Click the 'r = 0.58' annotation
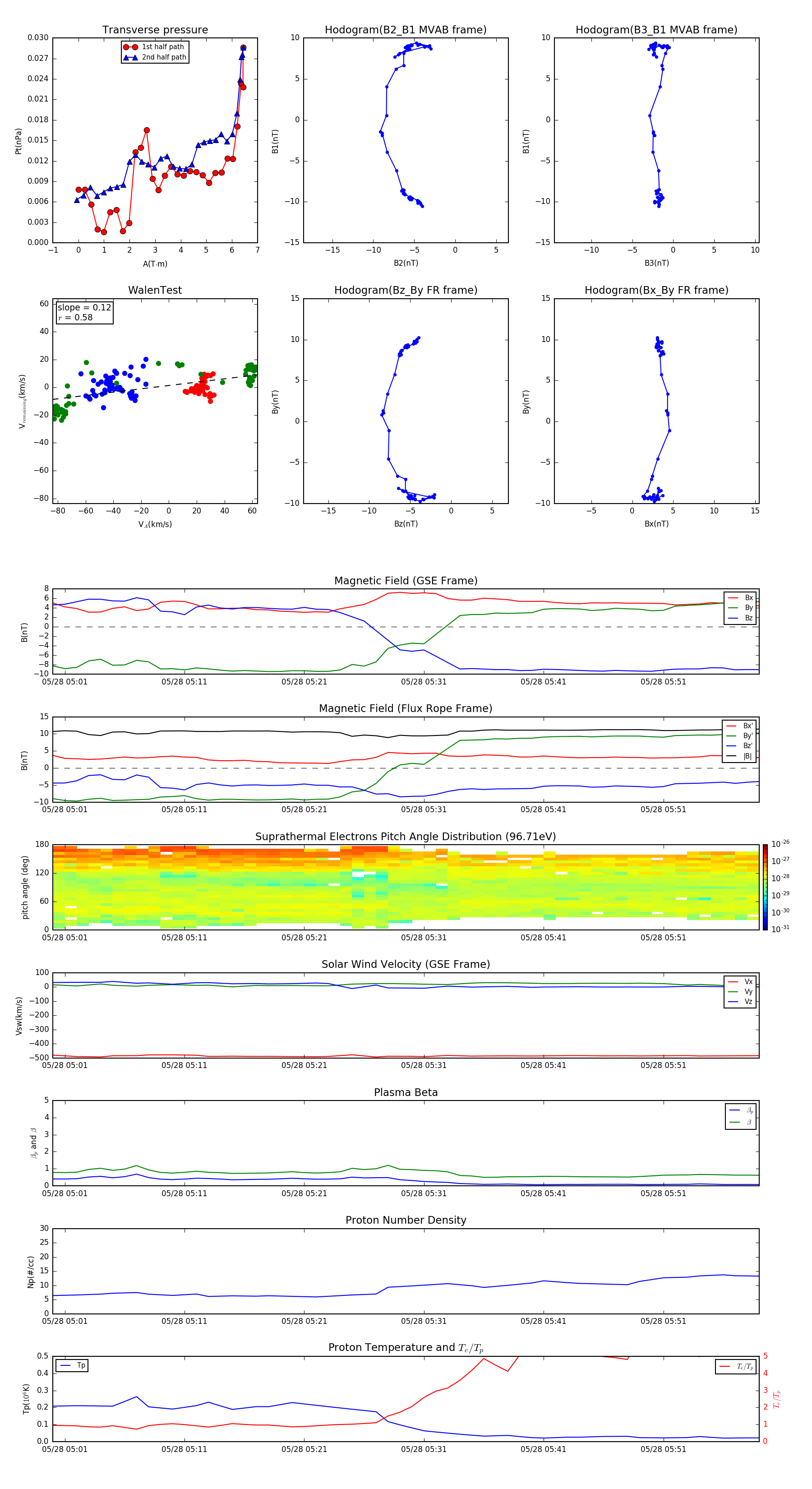The image size is (812, 1489). pyautogui.click(x=75, y=317)
